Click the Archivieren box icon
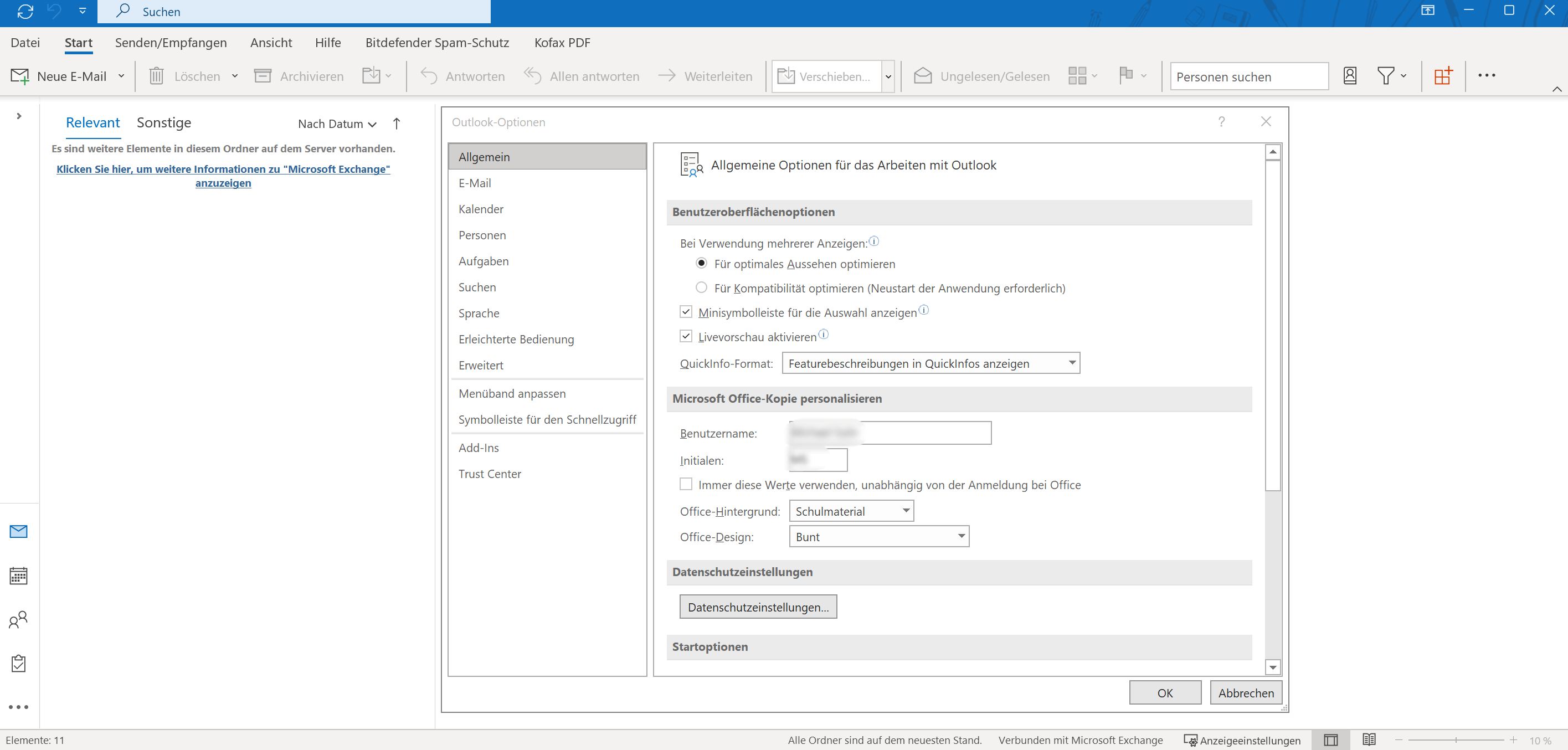 [x=263, y=76]
